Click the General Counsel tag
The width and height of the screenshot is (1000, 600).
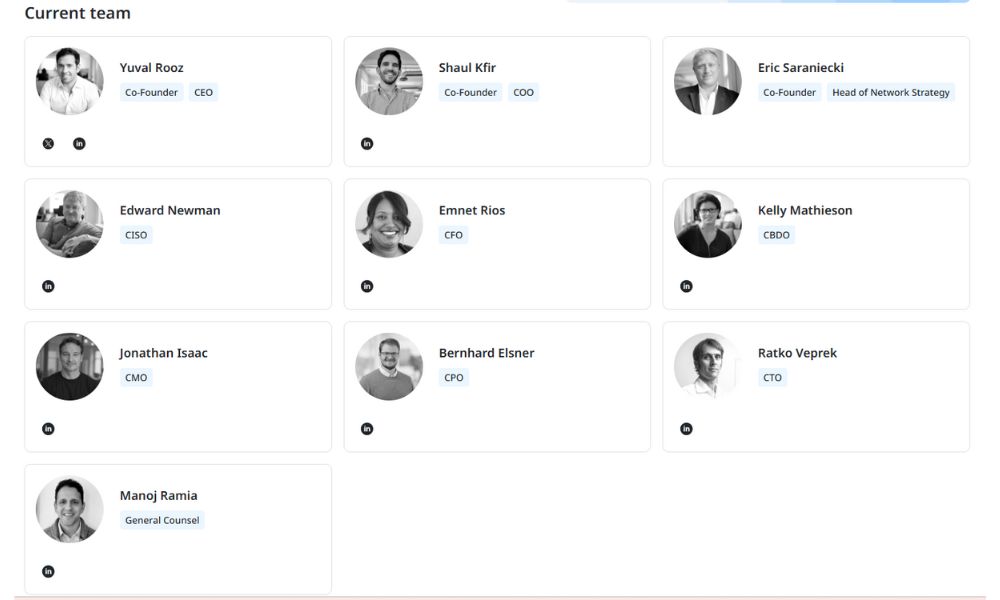point(162,520)
